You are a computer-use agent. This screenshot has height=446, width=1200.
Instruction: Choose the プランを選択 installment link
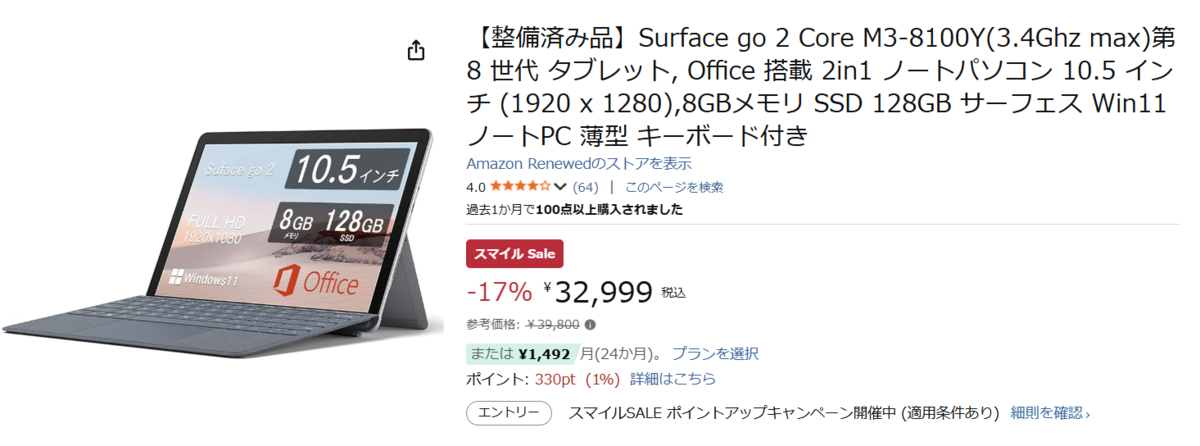715,353
